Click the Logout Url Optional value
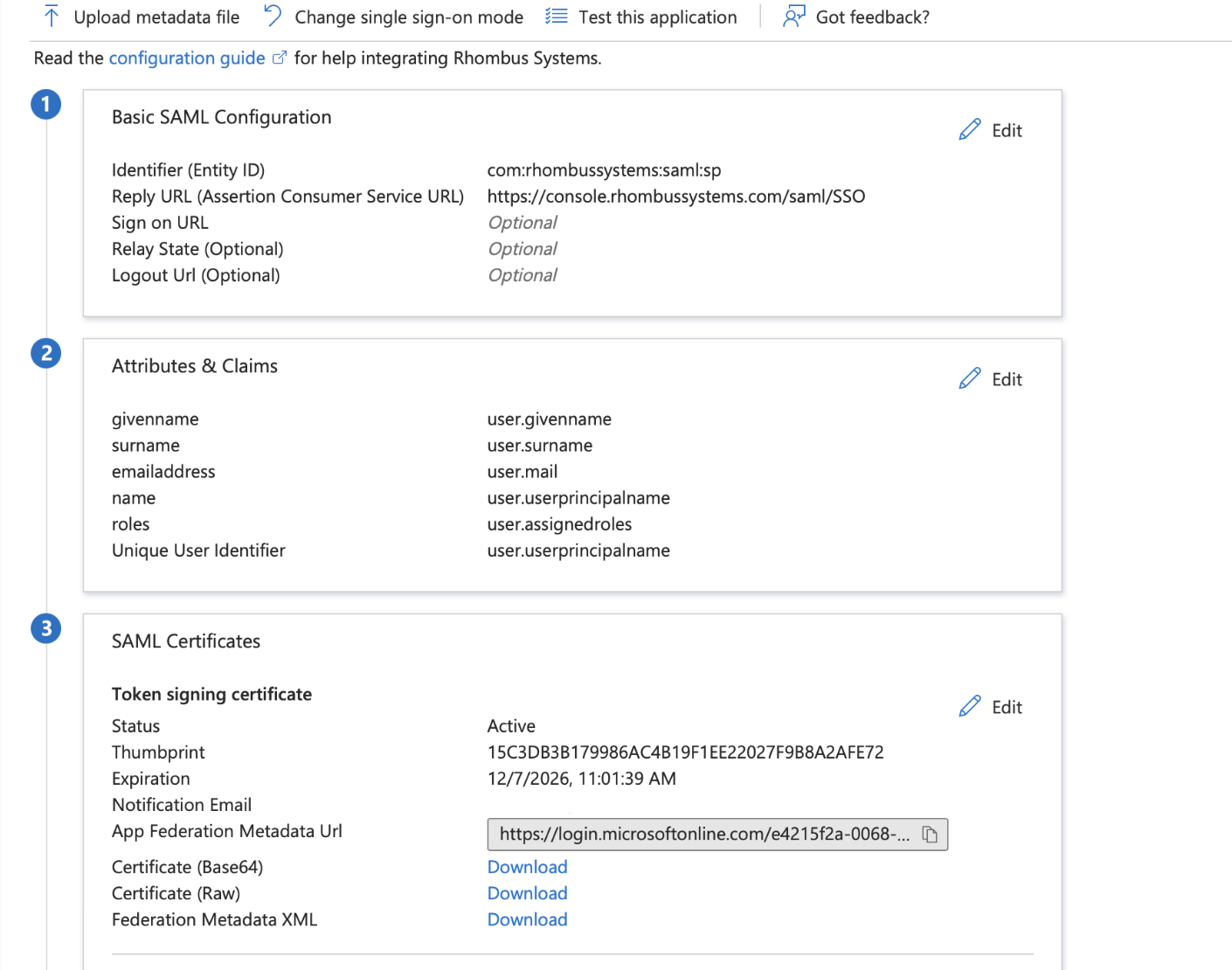Viewport: 1232px width, 970px height. pyautogui.click(x=523, y=275)
